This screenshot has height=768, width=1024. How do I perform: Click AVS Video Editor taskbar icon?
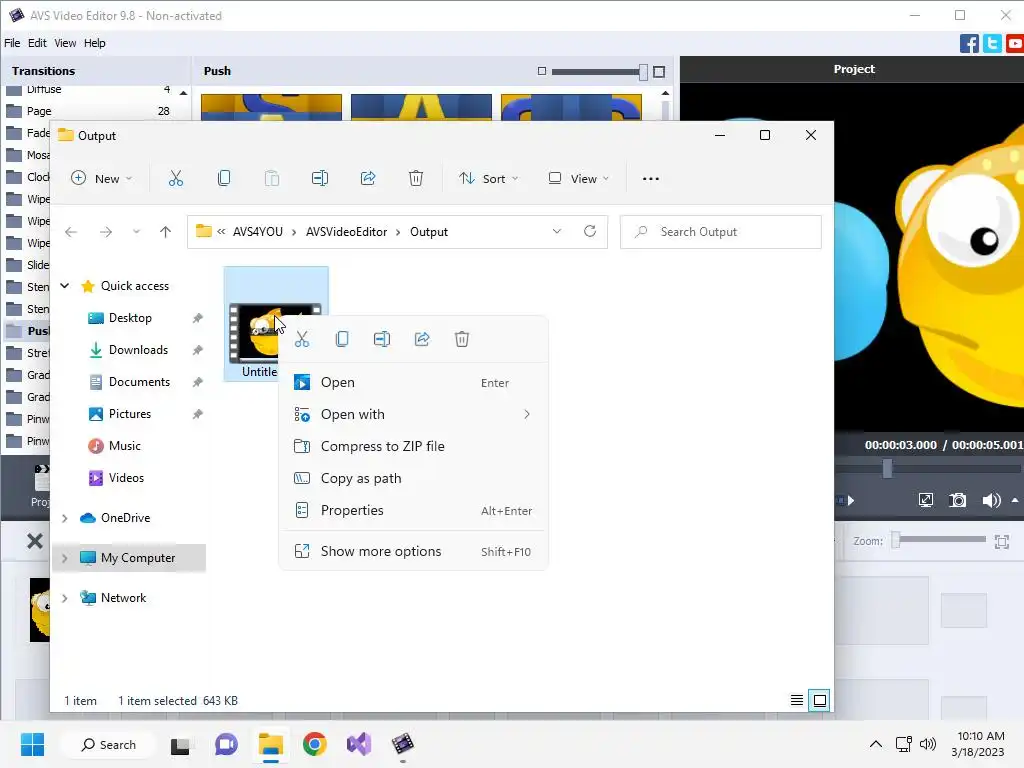402,744
